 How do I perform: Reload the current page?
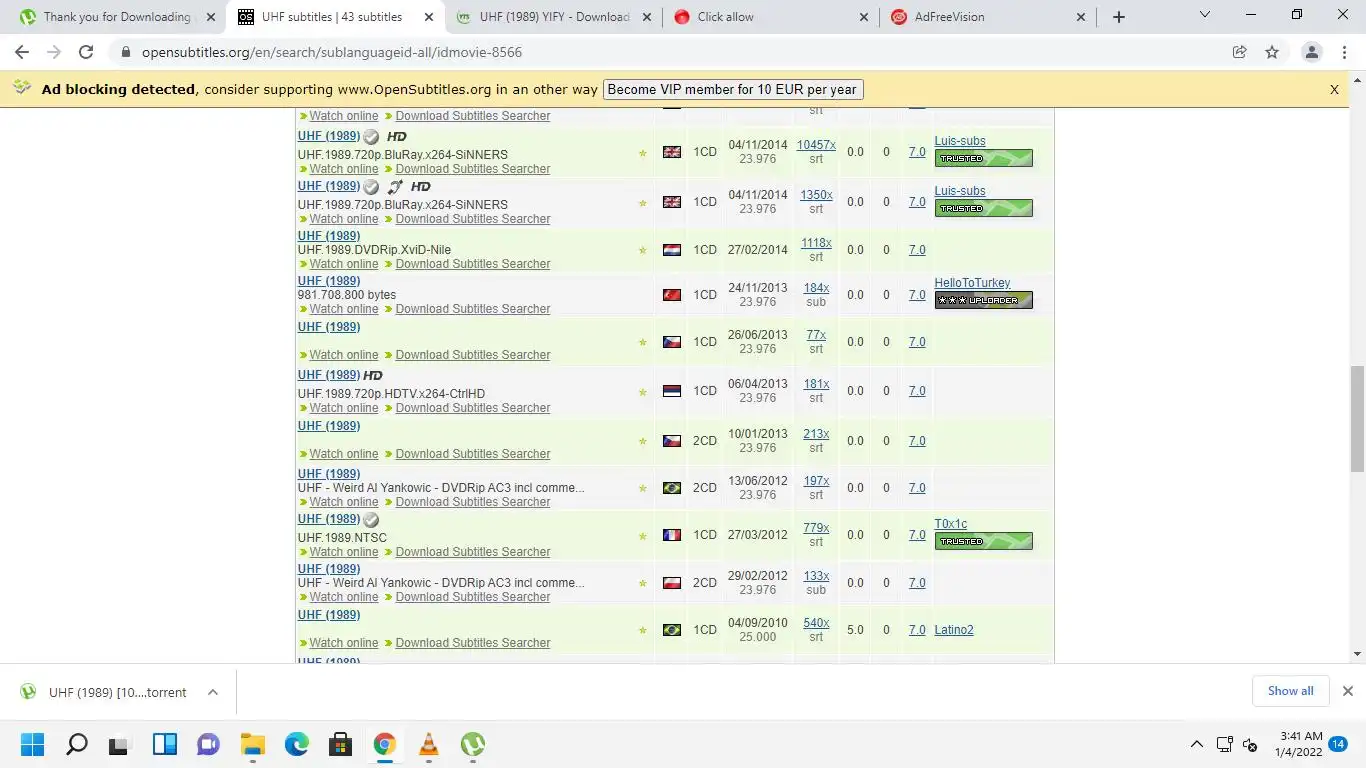coord(86,52)
